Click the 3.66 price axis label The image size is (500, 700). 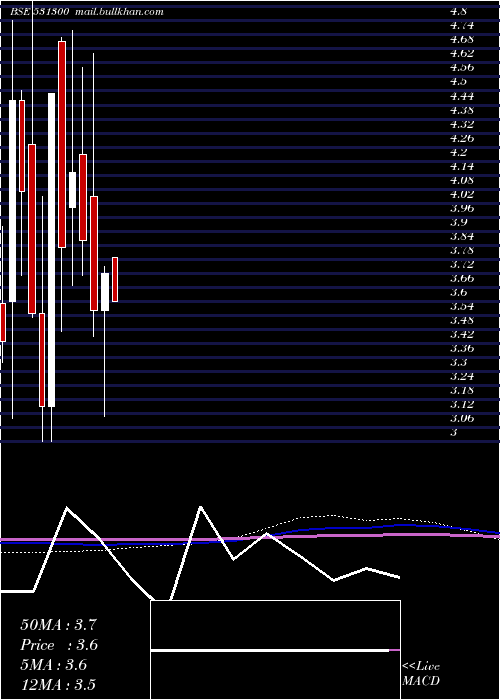[x=462, y=278]
